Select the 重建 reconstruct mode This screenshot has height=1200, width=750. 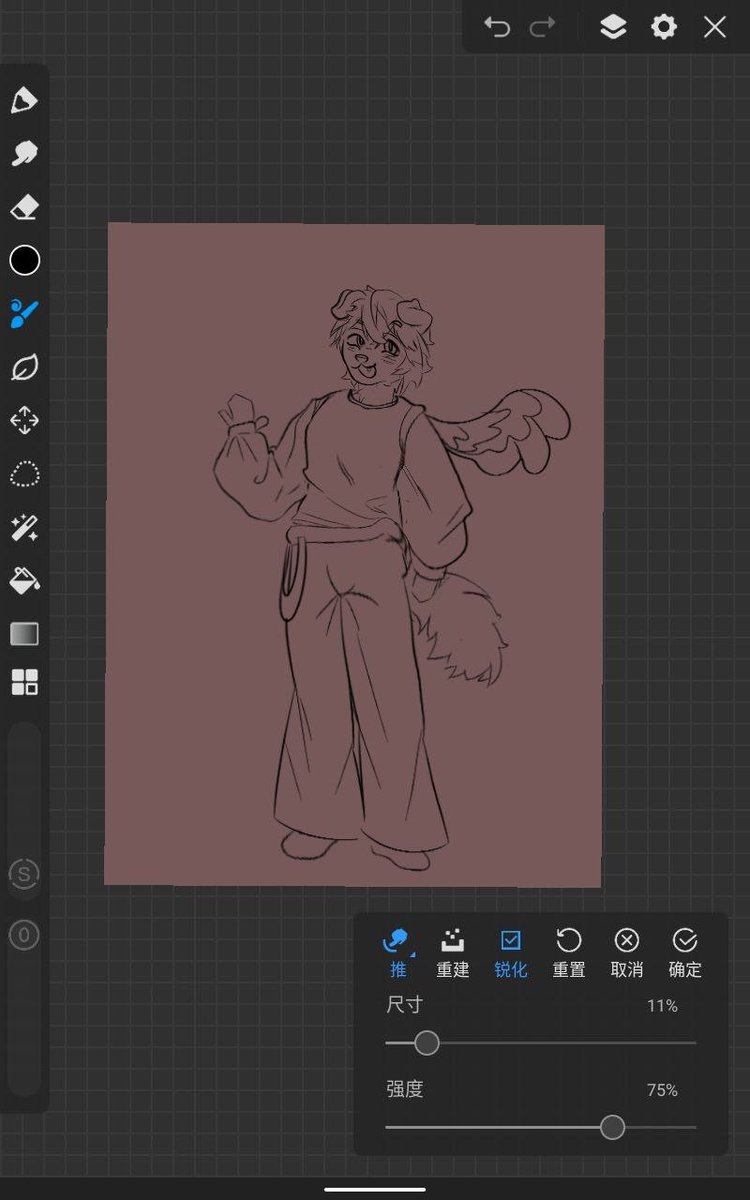pyautogui.click(x=453, y=953)
